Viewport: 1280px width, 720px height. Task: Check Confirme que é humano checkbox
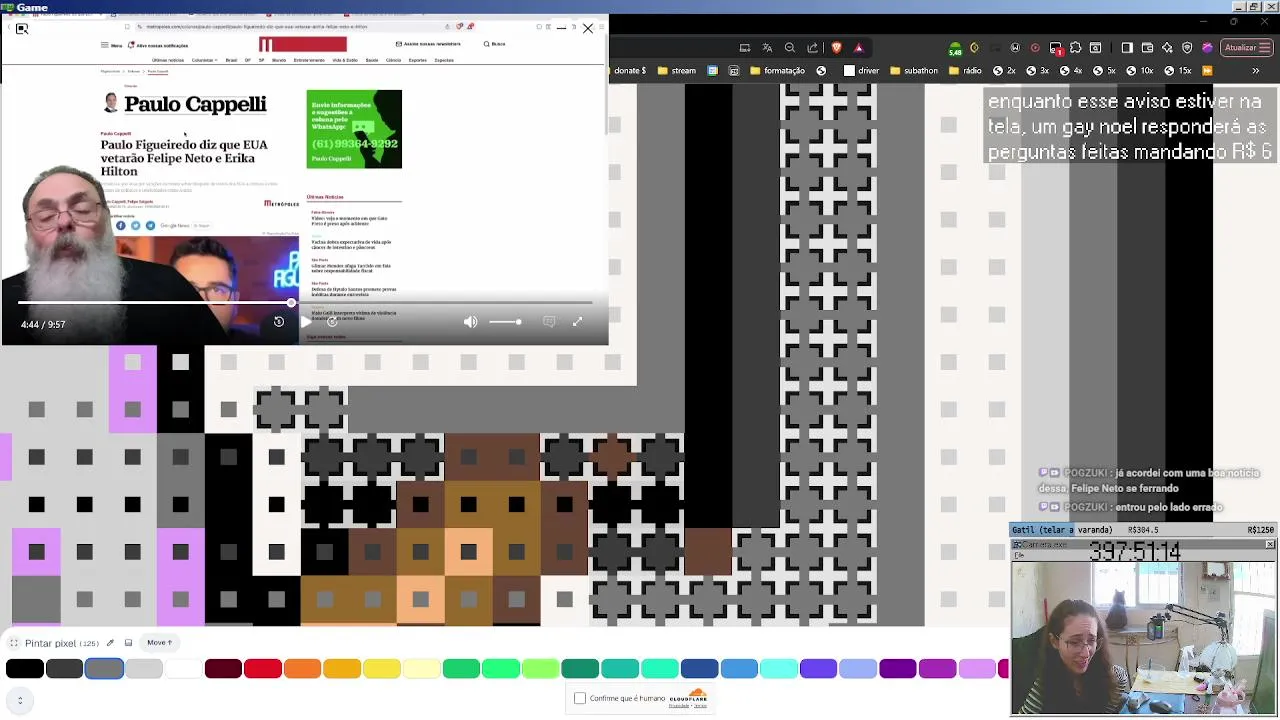tap(580, 698)
